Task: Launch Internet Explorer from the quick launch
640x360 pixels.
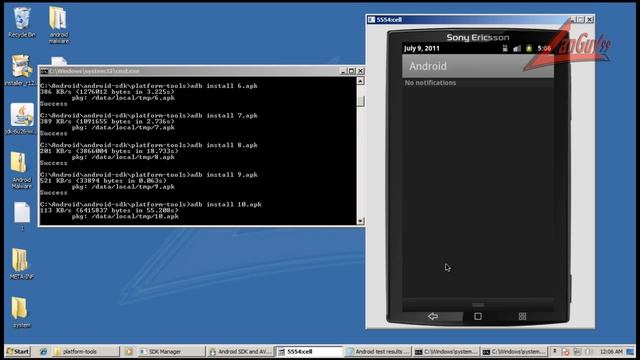Action: click(43, 351)
